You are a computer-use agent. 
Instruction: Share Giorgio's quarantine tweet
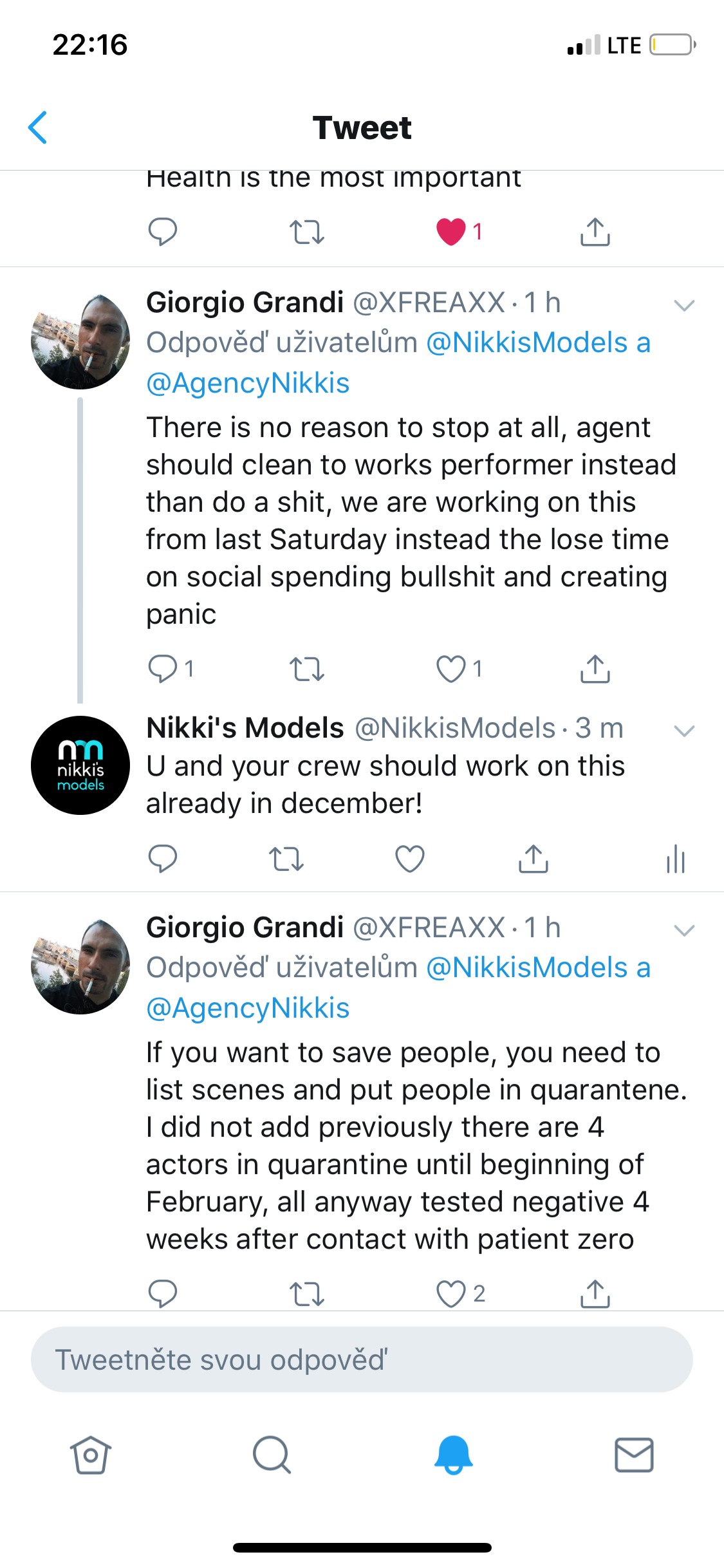[595, 1294]
